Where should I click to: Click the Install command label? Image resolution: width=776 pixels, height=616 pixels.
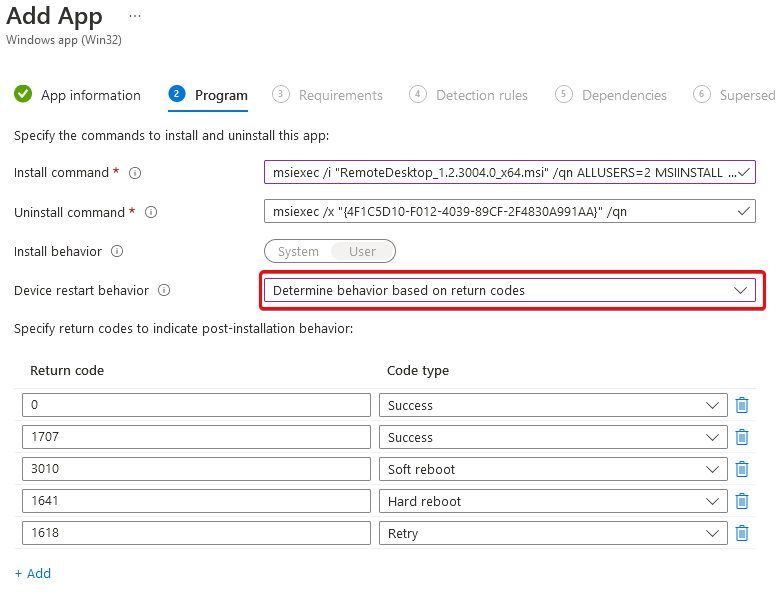[x=61, y=173]
